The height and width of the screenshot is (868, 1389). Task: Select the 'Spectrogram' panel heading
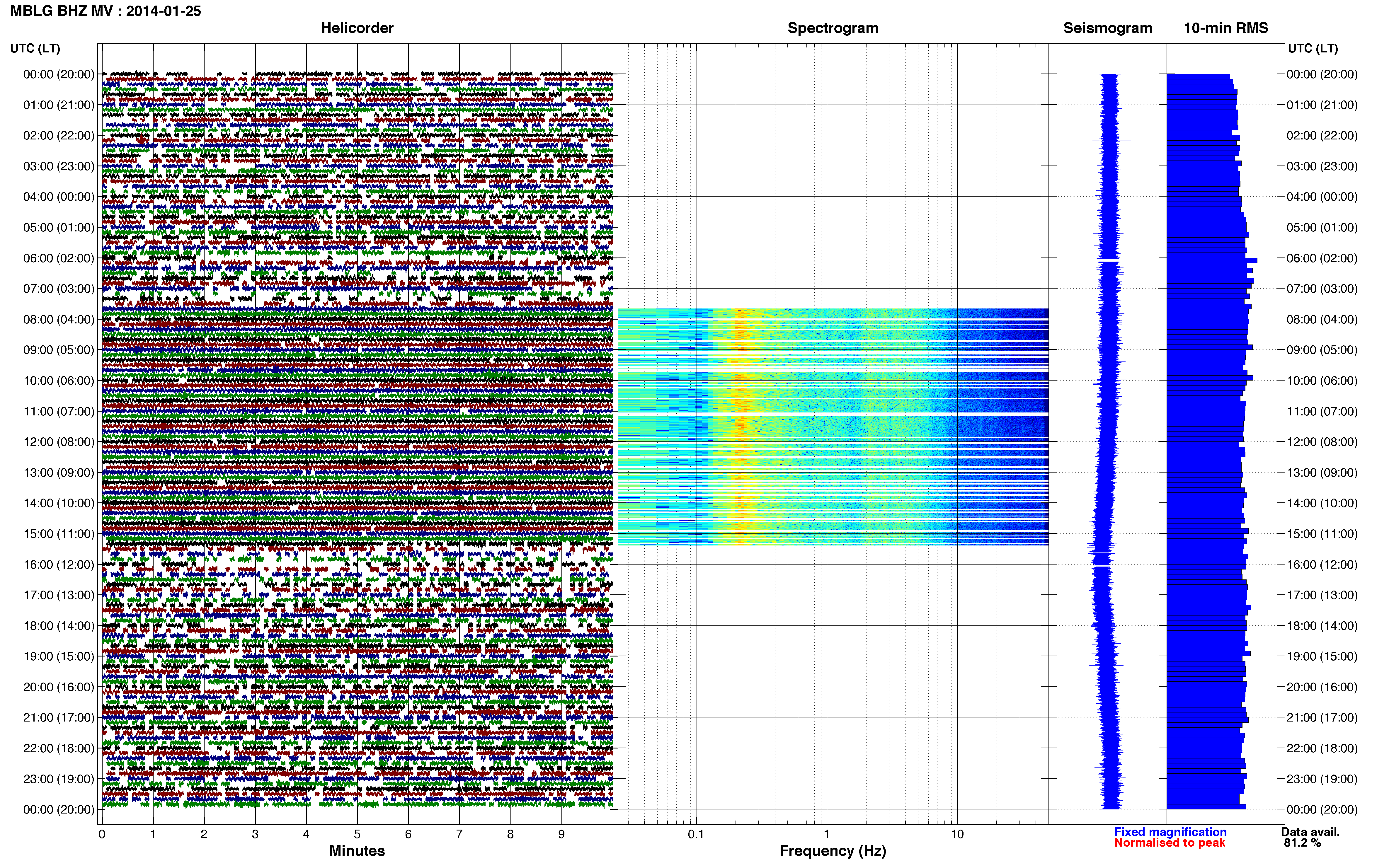coord(833,28)
